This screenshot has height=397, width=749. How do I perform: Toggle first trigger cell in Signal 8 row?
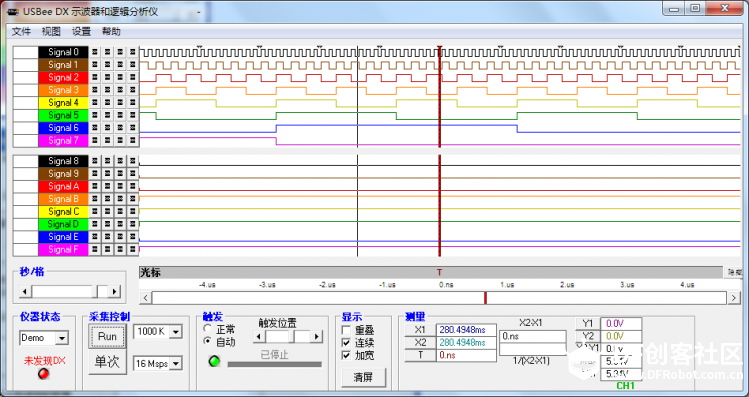[95, 161]
